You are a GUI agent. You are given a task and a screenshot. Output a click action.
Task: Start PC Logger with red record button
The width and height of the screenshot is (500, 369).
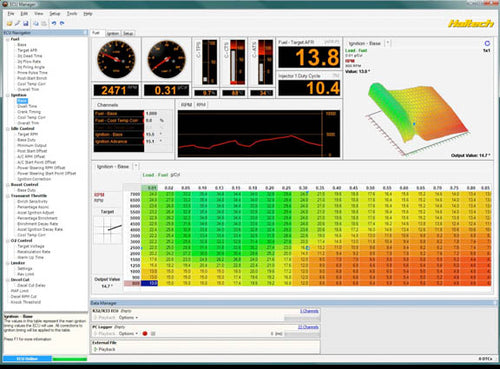click(145, 333)
